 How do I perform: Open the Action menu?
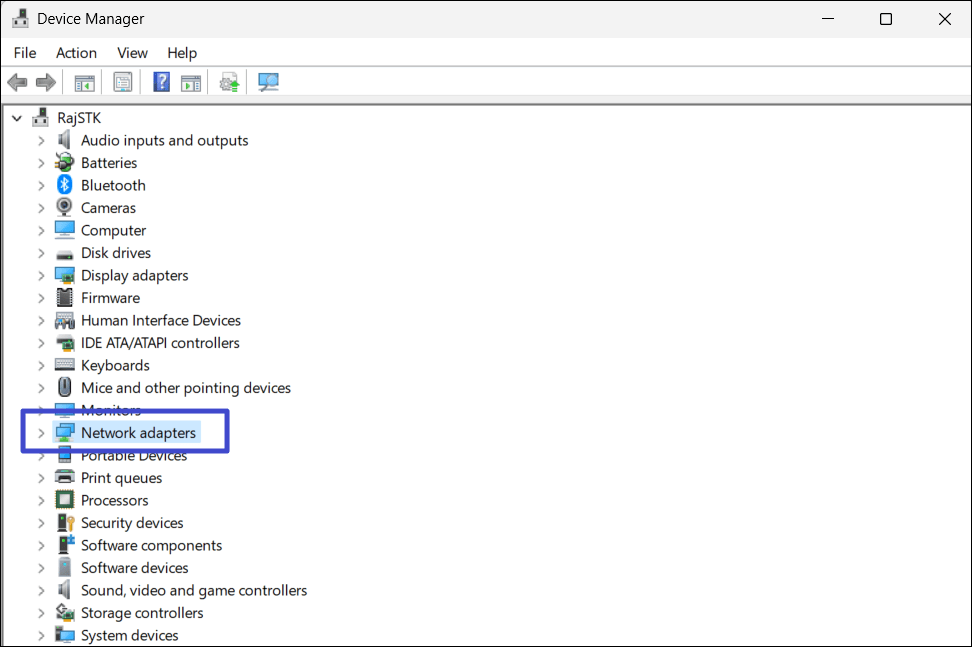tap(76, 52)
